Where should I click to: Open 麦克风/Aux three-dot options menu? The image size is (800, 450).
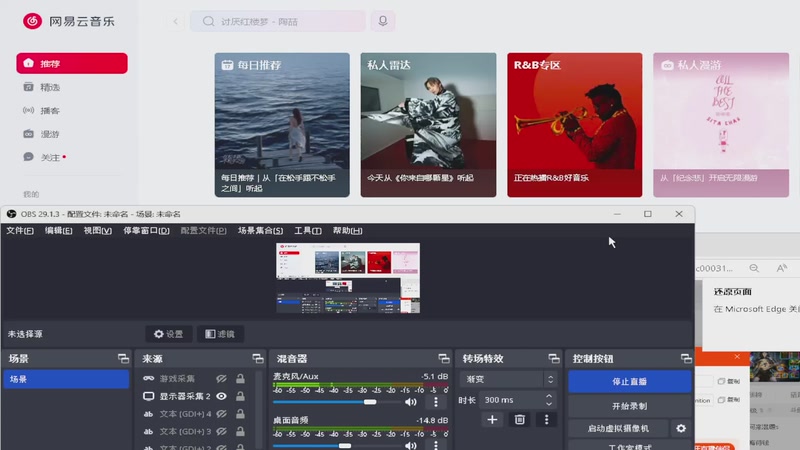[x=436, y=402]
